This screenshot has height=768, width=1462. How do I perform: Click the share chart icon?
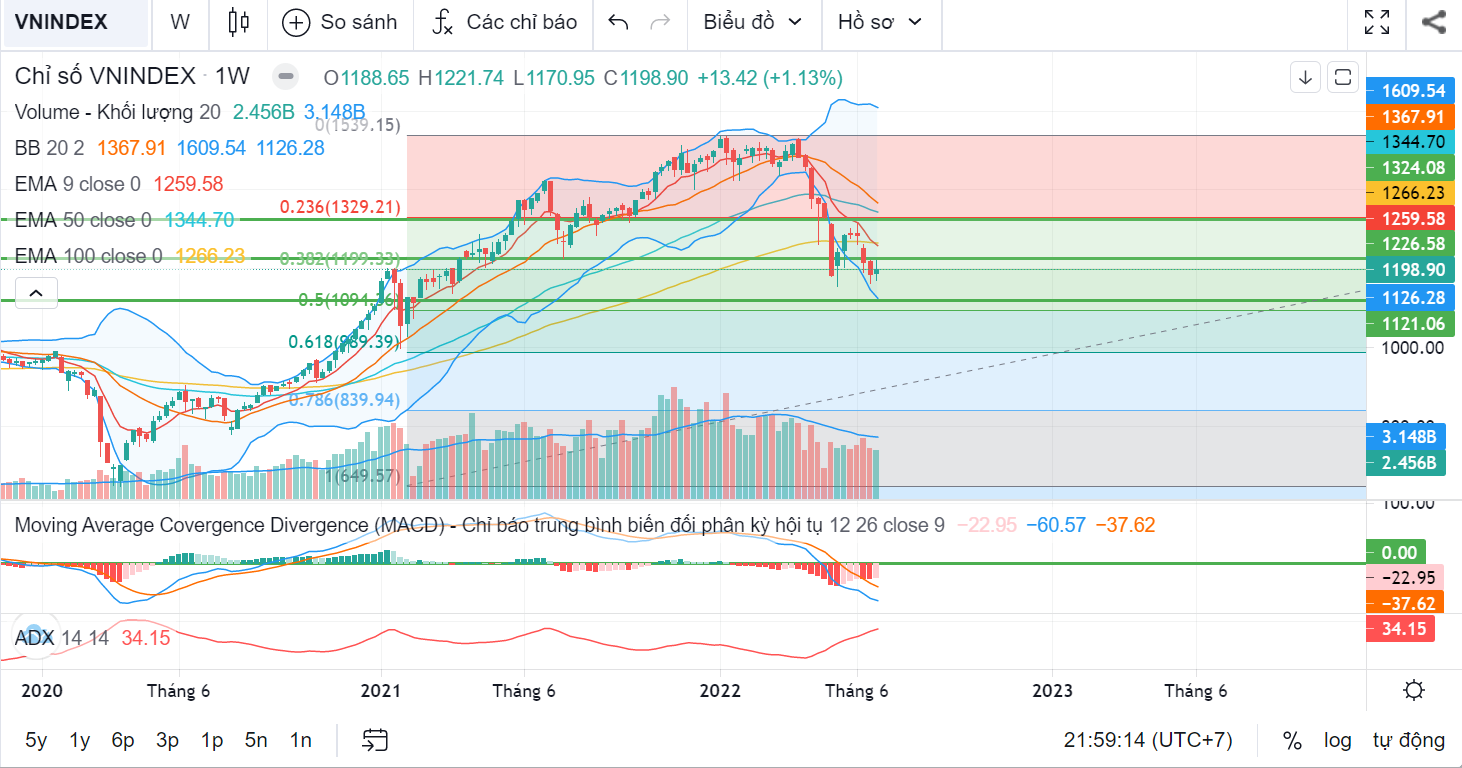[1434, 22]
